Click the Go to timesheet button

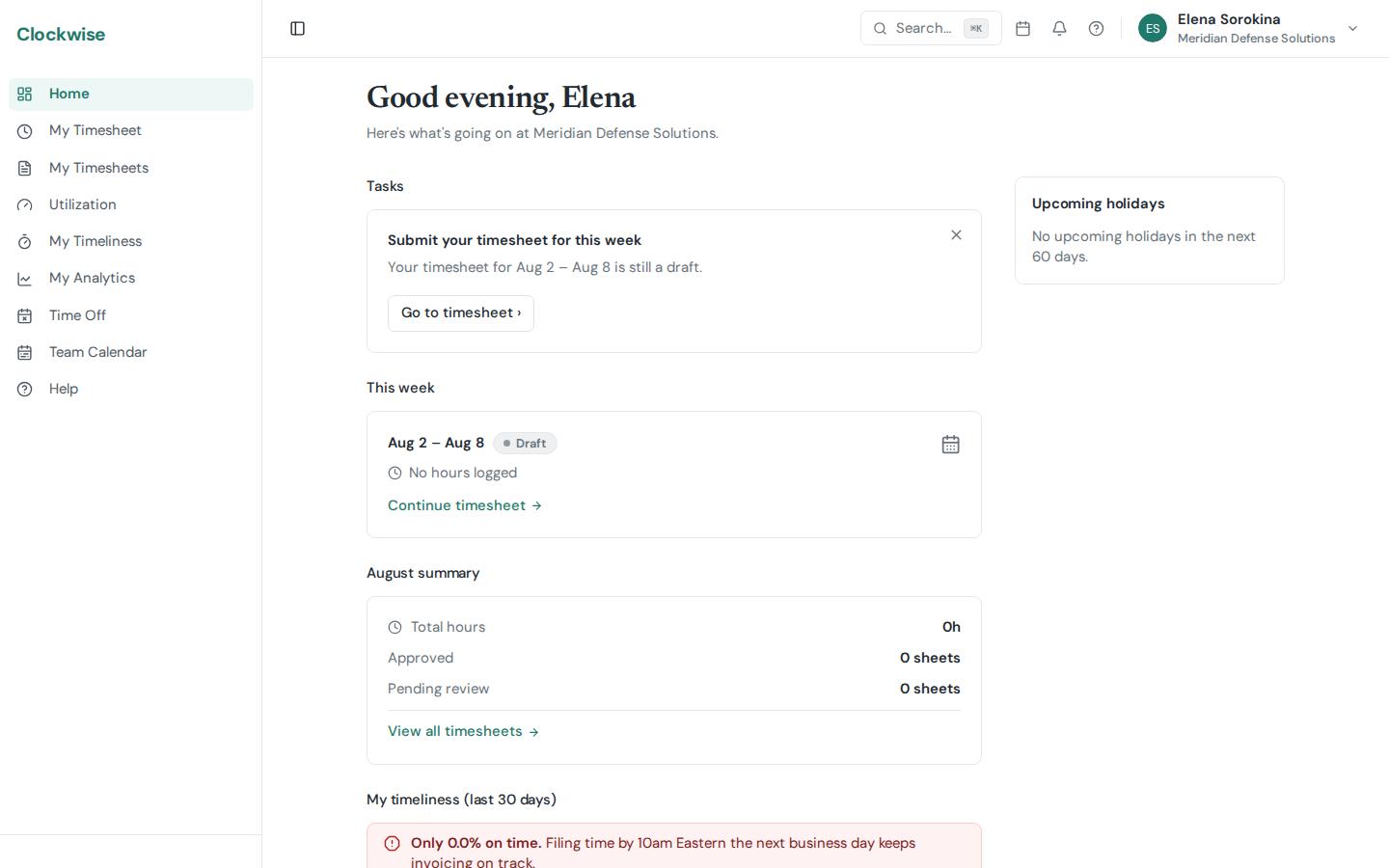click(461, 313)
